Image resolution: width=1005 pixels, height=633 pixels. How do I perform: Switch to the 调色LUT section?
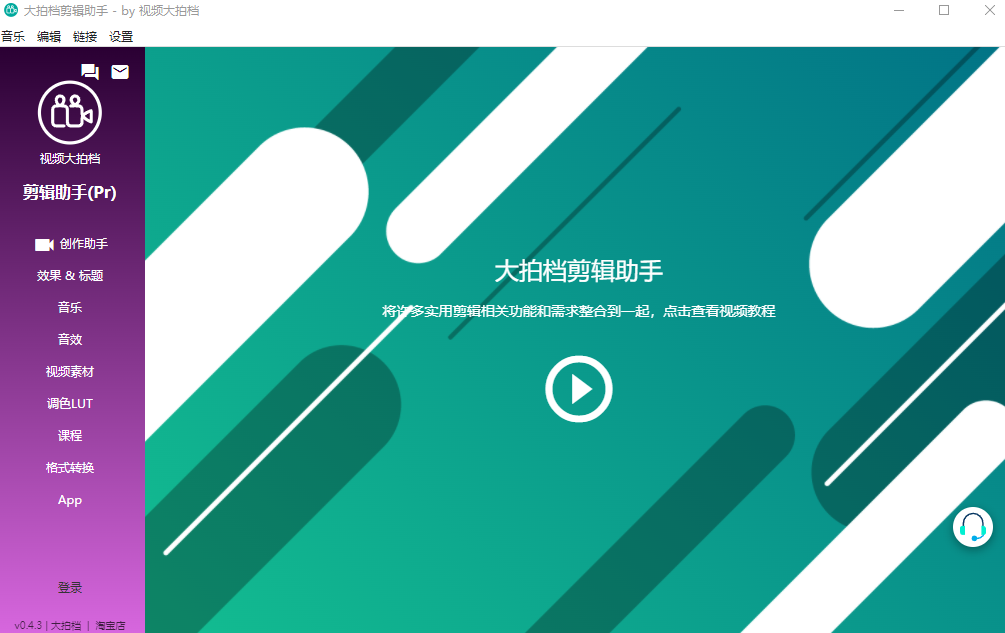tap(70, 404)
